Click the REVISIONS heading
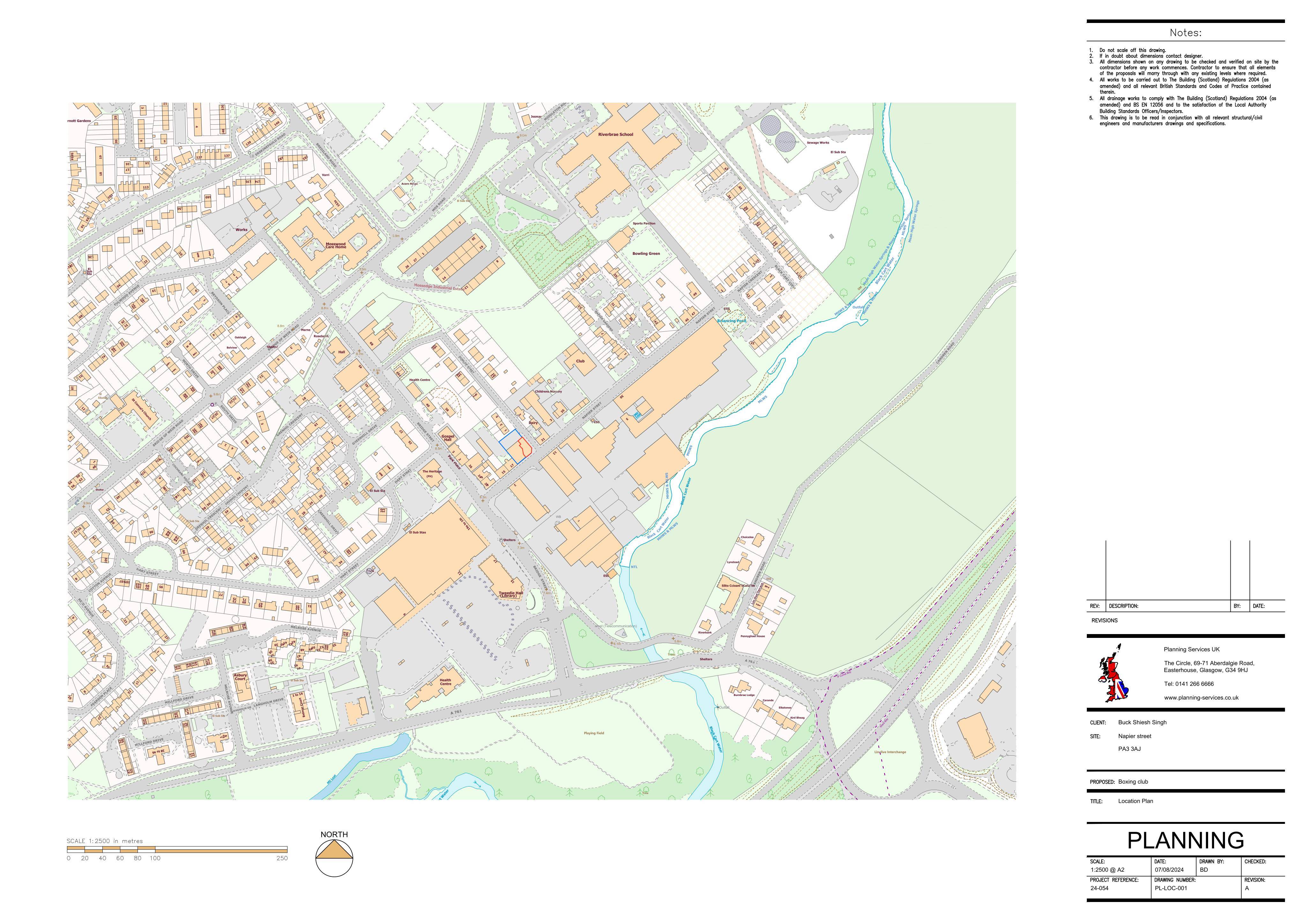The height and width of the screenshot is (924, 1307). pos(1104,621)
